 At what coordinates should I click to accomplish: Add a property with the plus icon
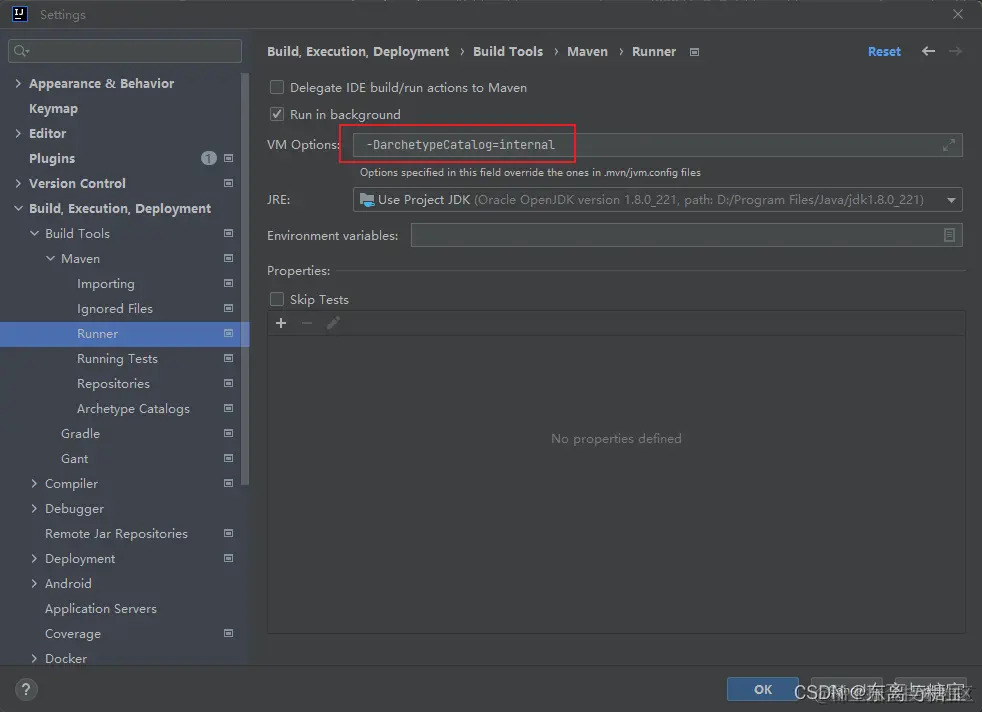pyautogui.click(x=281, y=323)
